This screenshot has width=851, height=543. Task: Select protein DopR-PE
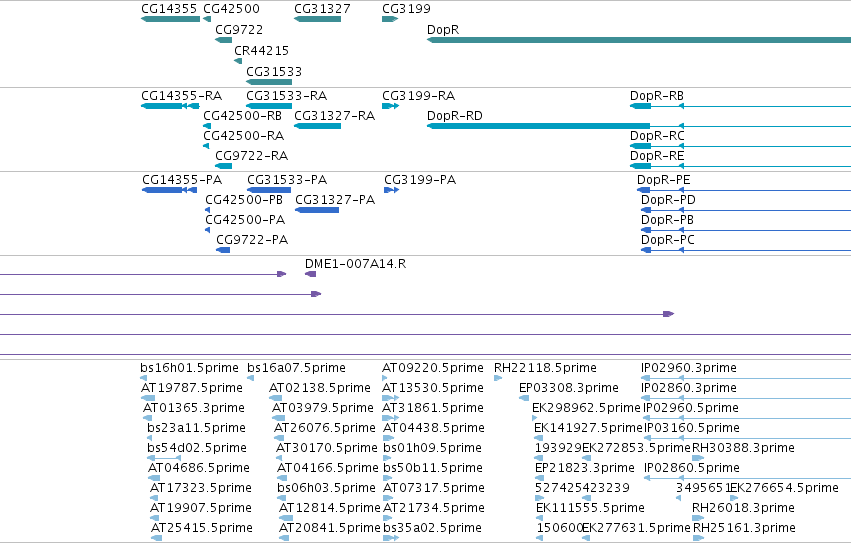744,190
